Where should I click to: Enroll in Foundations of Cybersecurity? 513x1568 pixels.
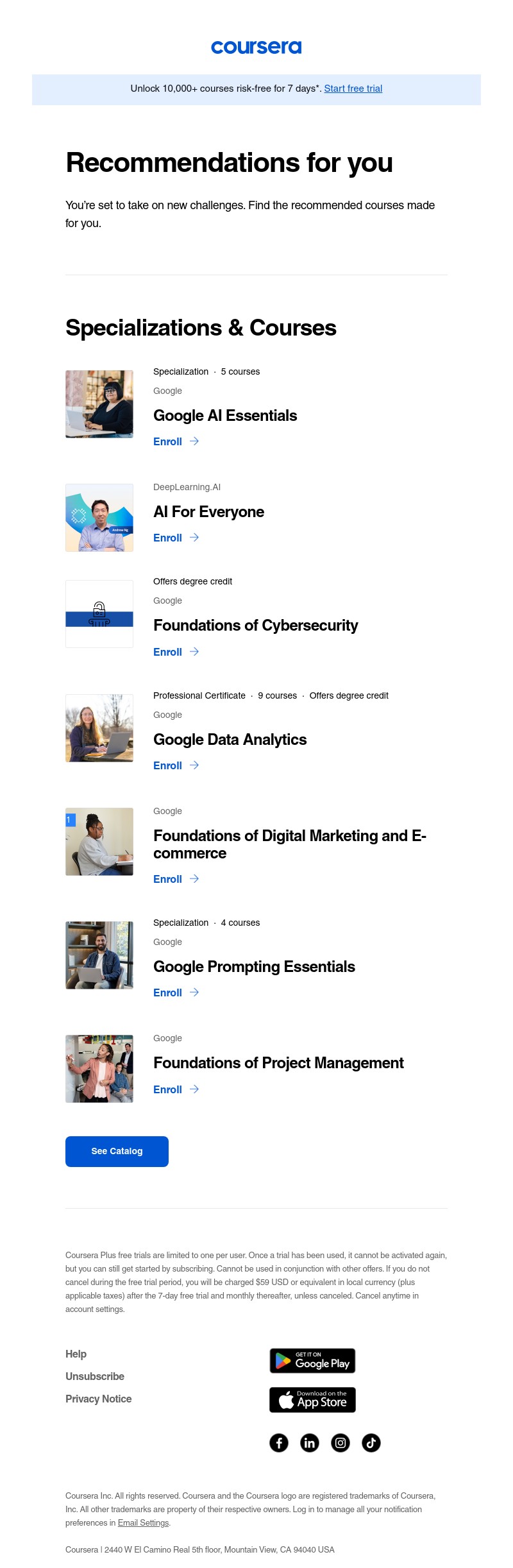coord(168,652)
